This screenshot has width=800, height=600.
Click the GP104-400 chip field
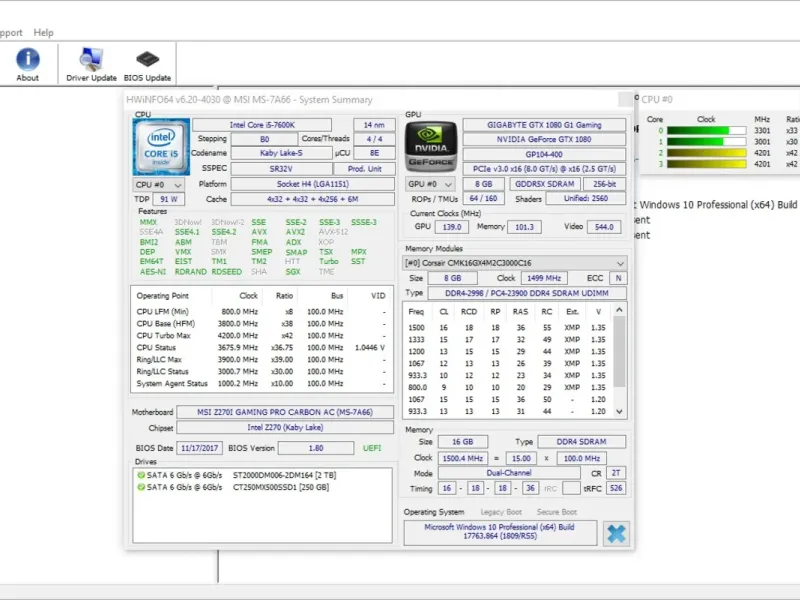[544, 155]
